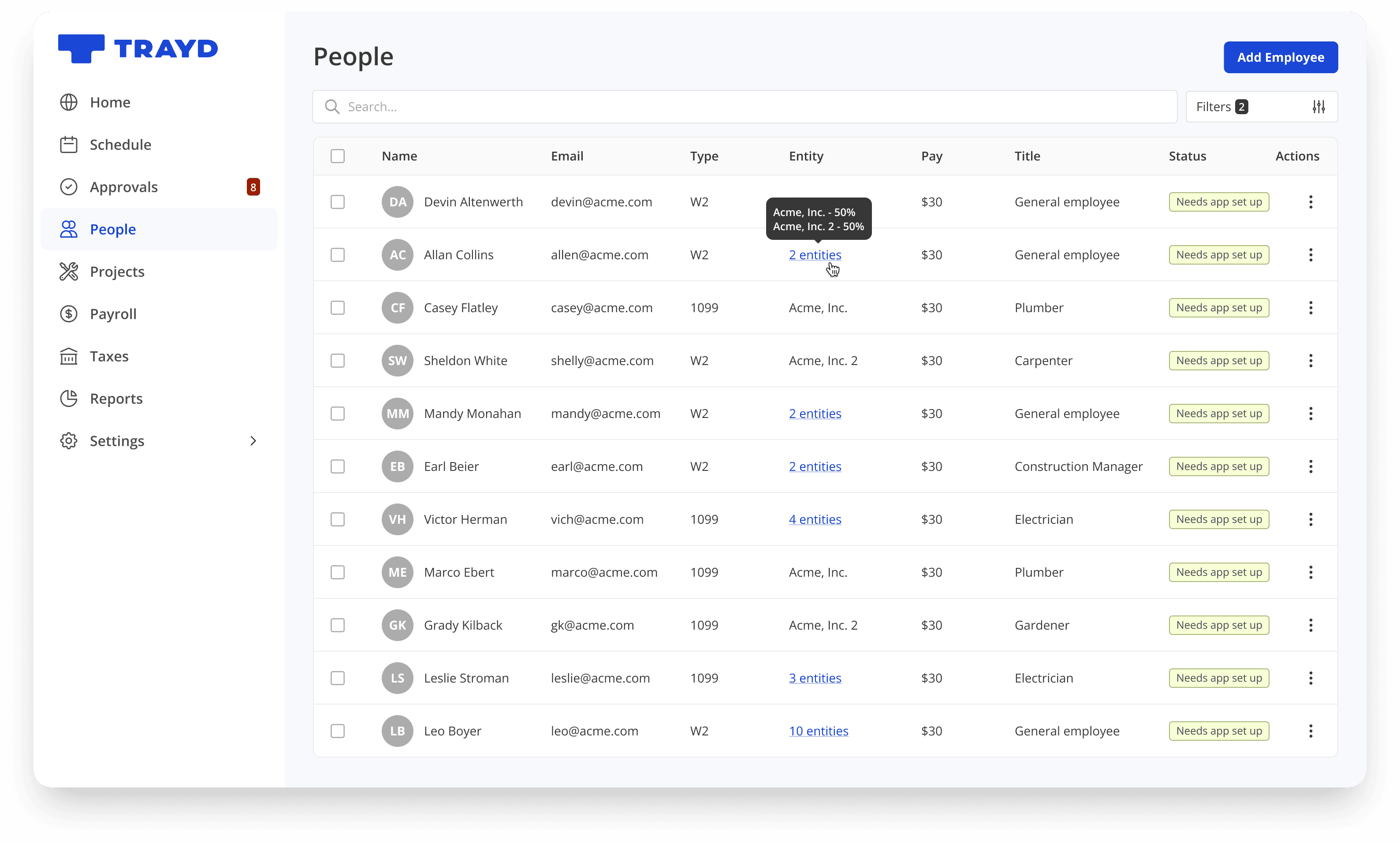
Task: Click the Taxes bank building icon
Action: (x=69, y=356)
